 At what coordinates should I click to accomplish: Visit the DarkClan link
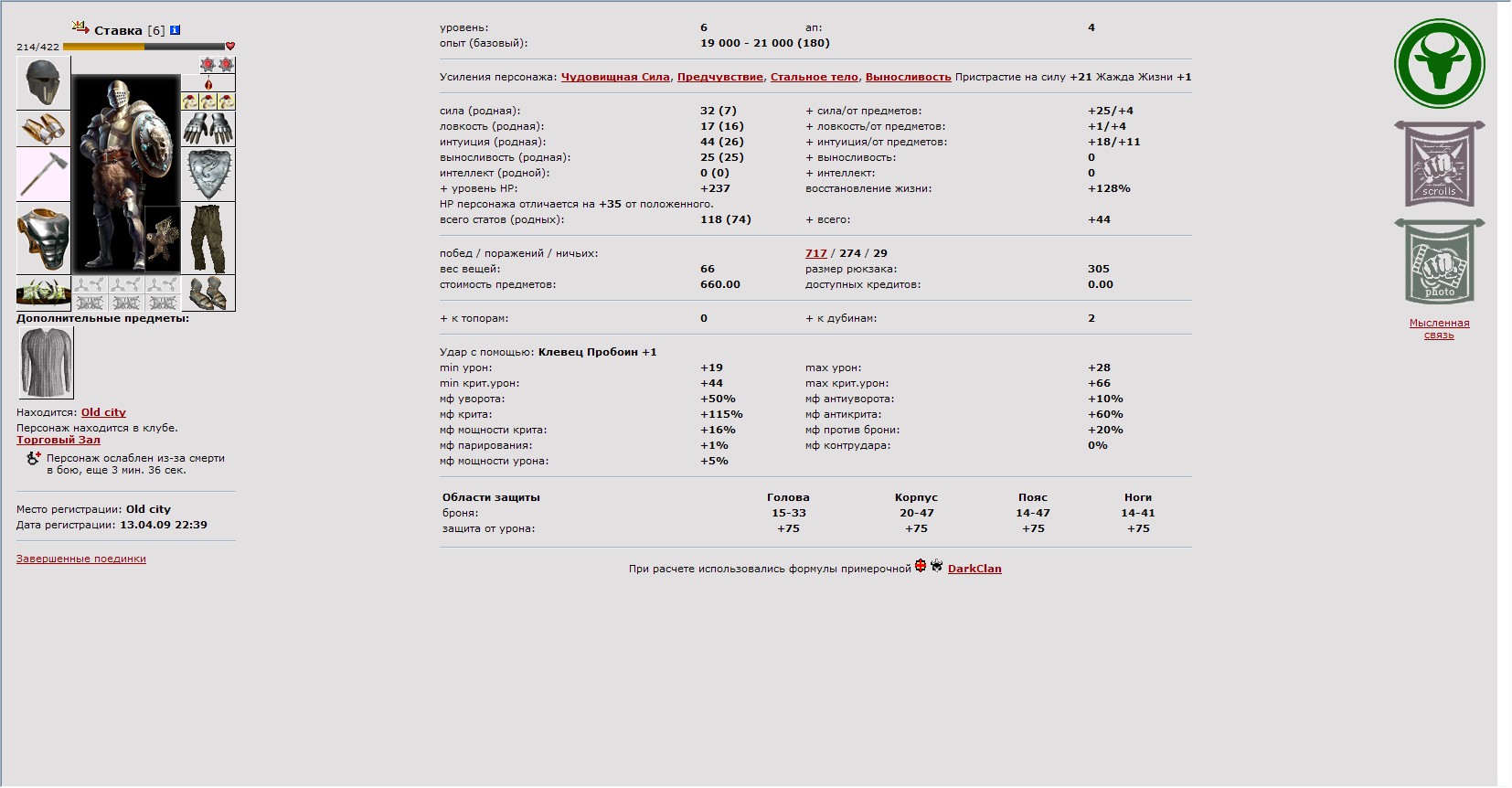[x=974, y=569]
